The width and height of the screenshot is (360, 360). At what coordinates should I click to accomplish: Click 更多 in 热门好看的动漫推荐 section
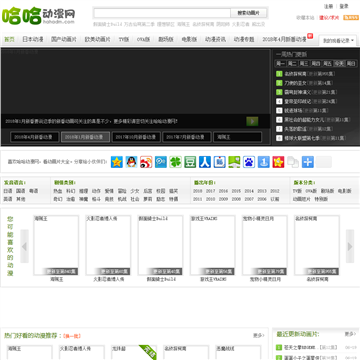coord(258,335)
